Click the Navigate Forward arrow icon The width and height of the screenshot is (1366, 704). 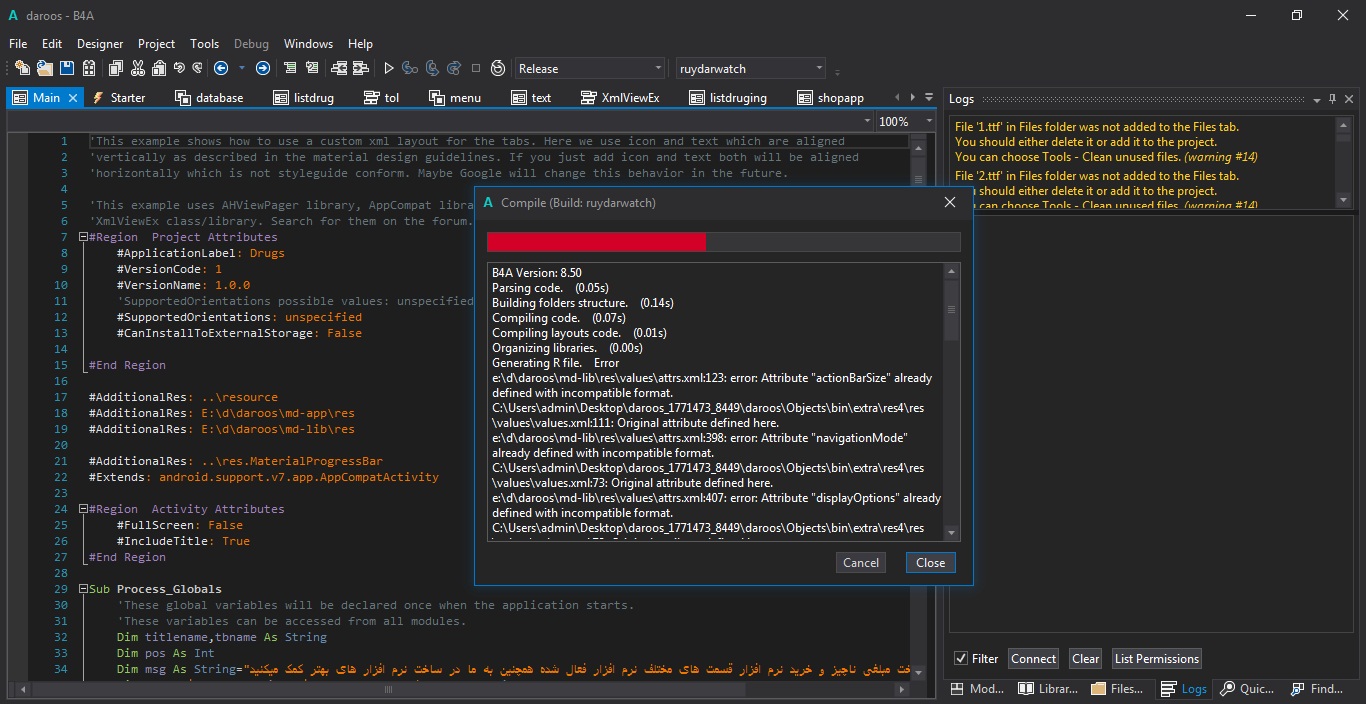pyautogui.click(x=262, y=68)
